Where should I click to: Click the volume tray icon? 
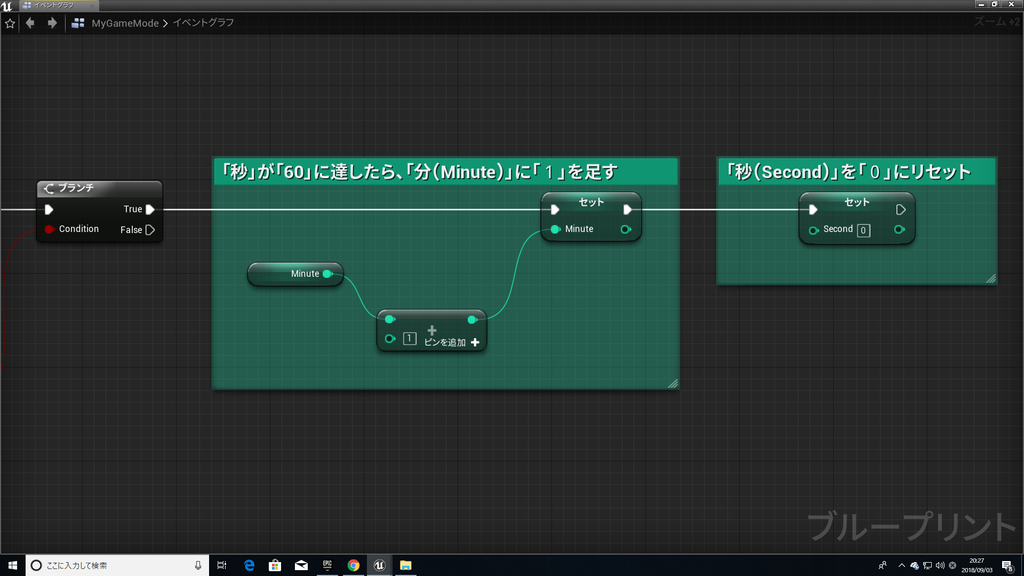(940, 566)
